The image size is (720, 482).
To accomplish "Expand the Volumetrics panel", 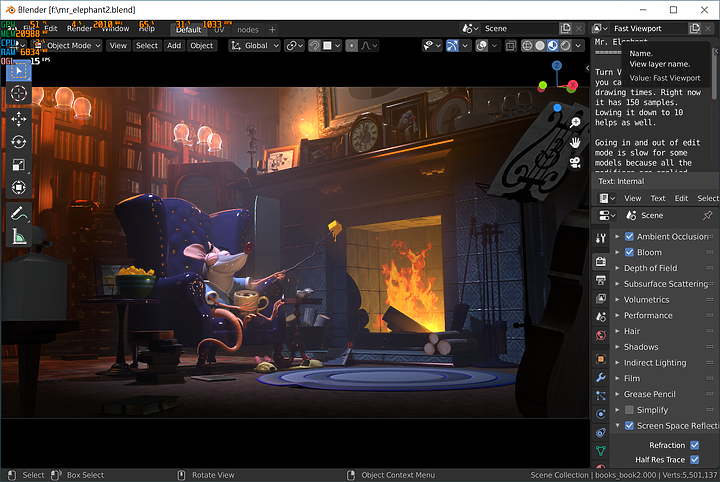I will (x=618, y=300).
